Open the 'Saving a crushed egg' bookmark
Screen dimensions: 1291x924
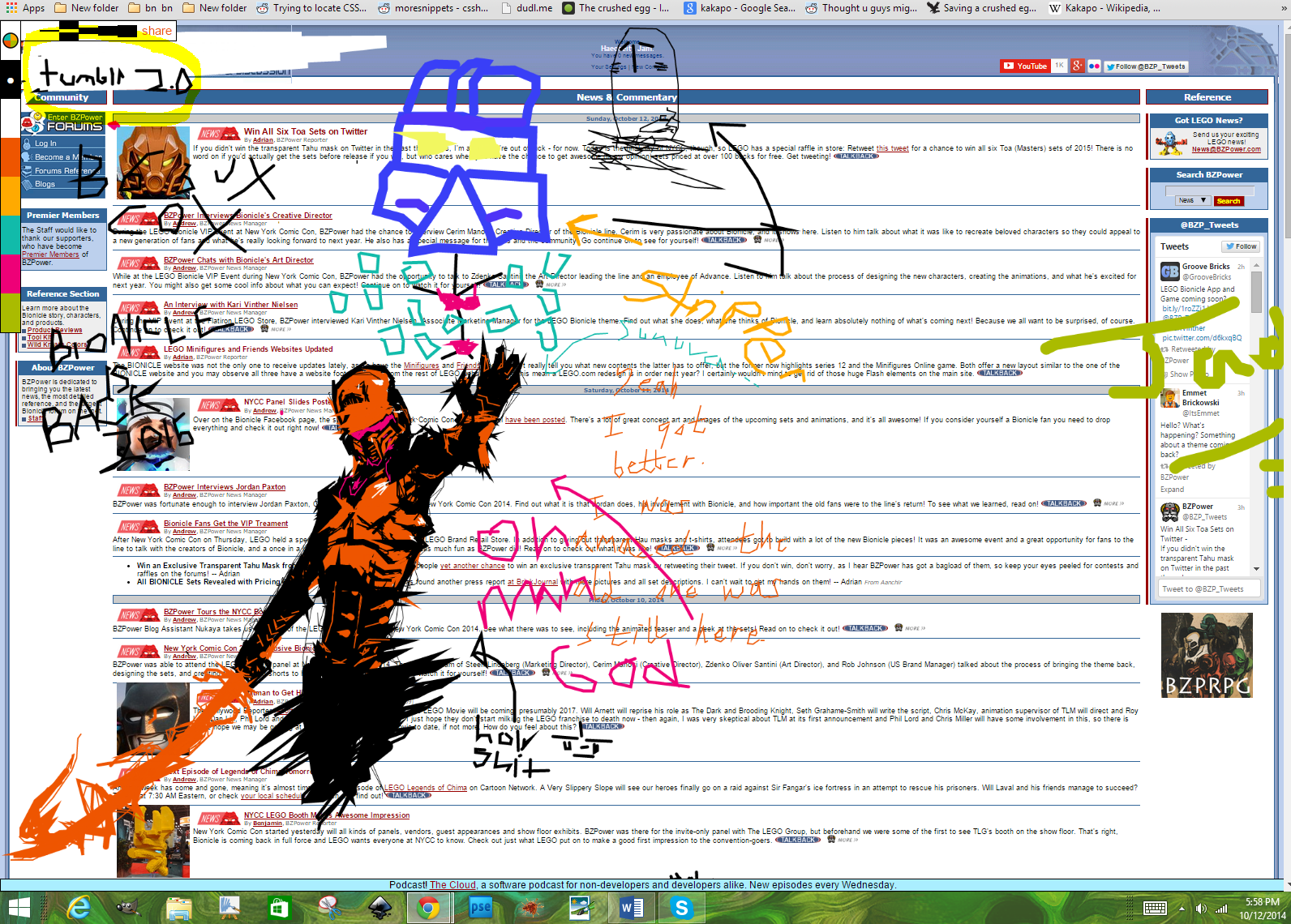[982, 8]
